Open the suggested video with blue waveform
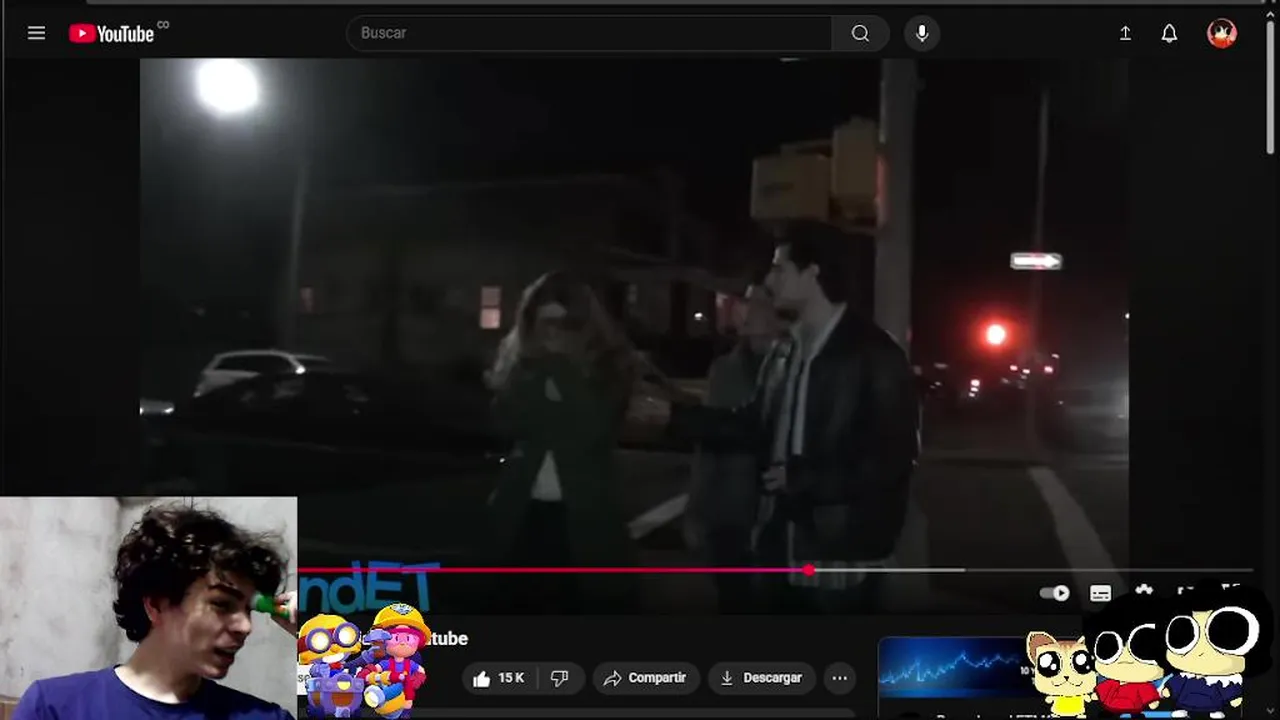 pos(951,667)
